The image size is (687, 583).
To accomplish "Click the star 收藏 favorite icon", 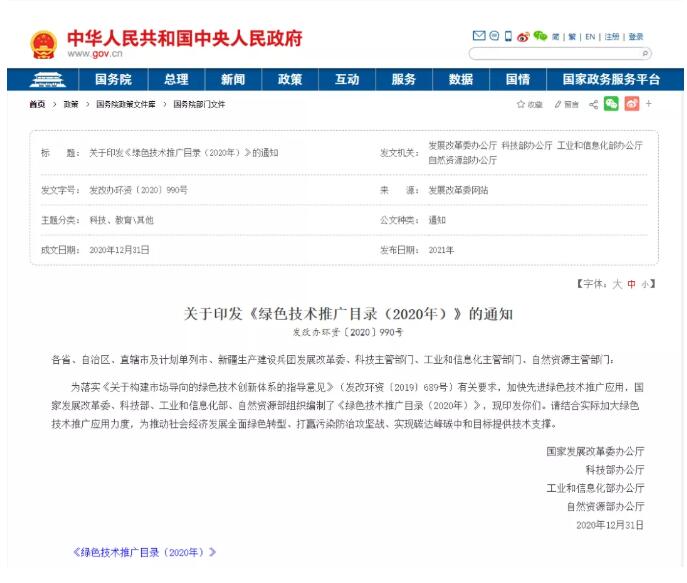I will pyautogui.click(x=530, y=104).
